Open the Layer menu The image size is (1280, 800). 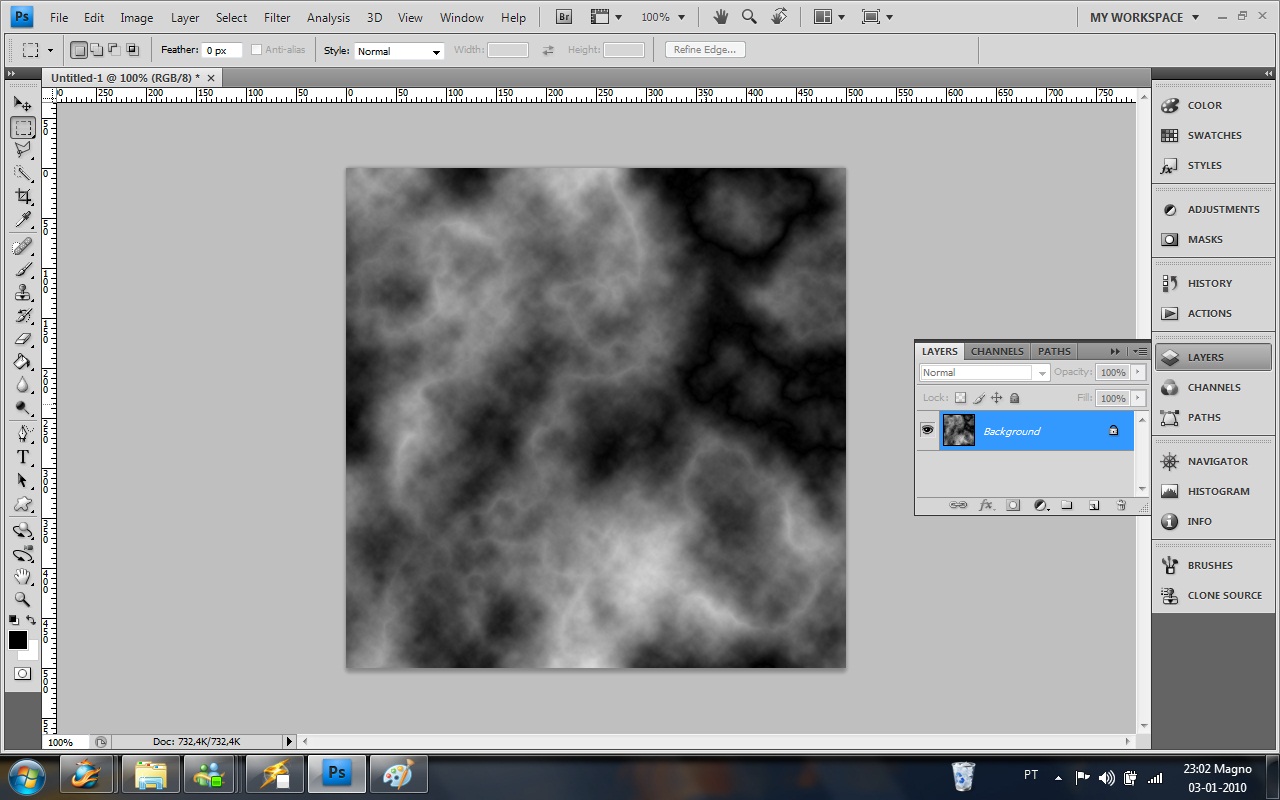coord(185,18)
